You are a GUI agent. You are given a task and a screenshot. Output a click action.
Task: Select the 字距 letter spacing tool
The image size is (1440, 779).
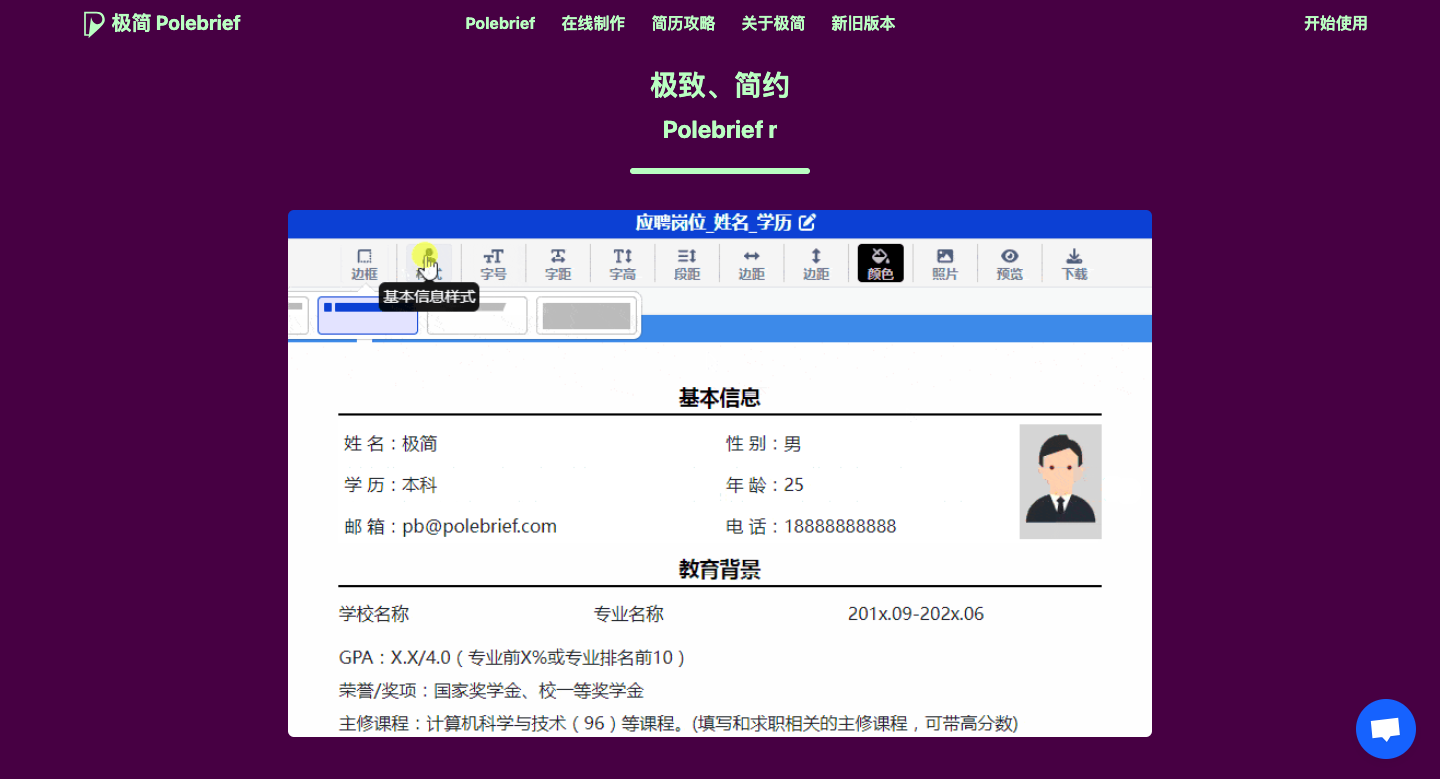point(557,262)
